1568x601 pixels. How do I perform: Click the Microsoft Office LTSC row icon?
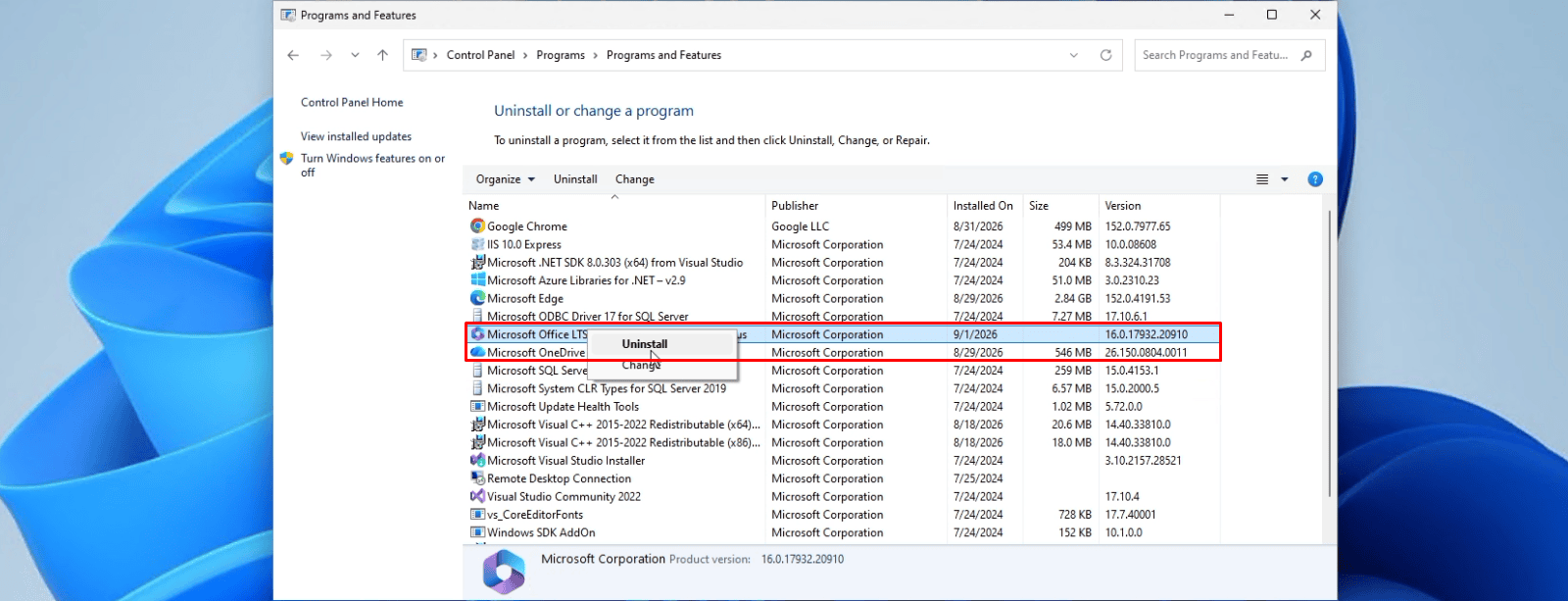pos(477,334)
